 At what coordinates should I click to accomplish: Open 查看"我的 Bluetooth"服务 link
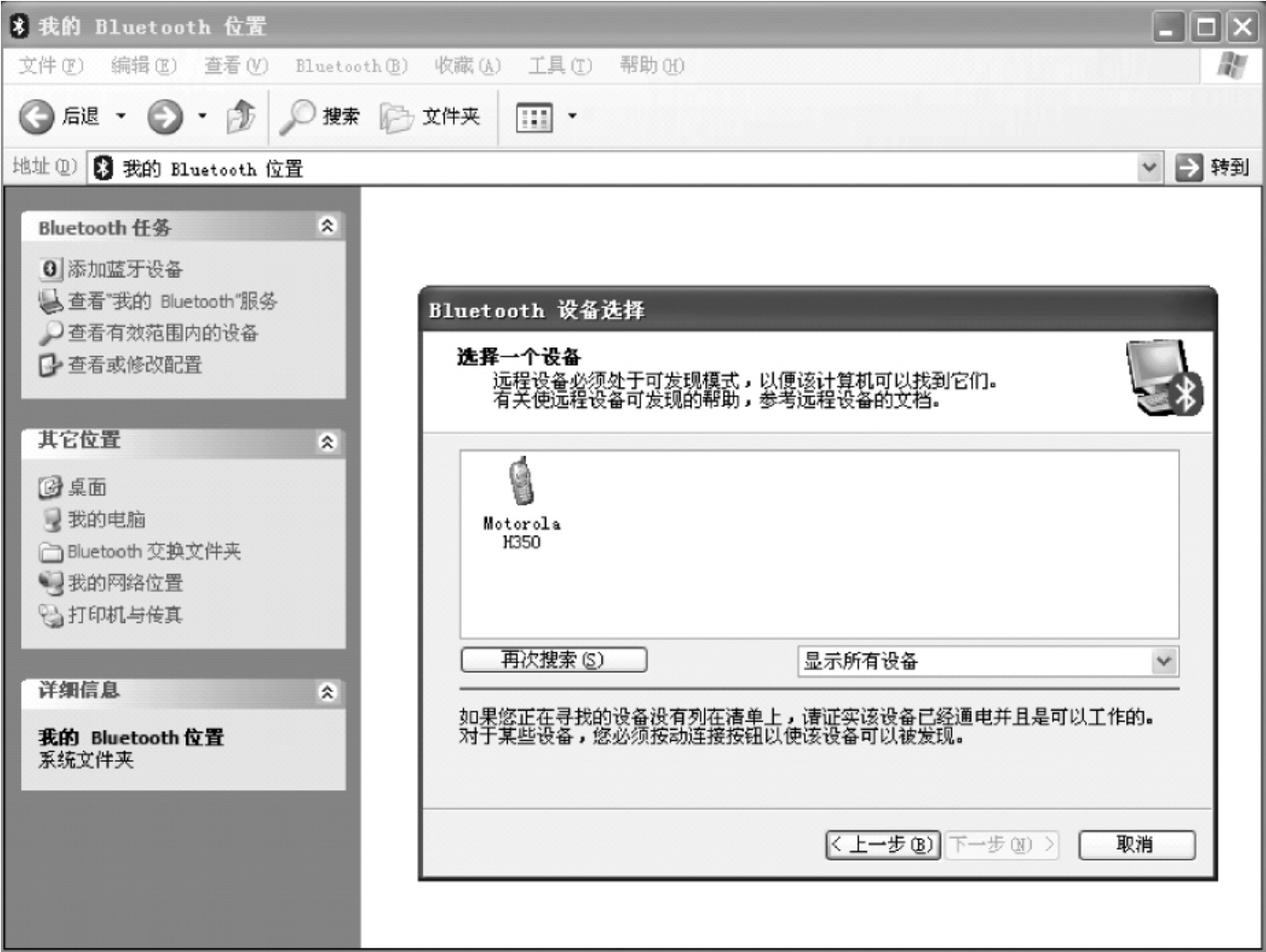click(173, 301)
